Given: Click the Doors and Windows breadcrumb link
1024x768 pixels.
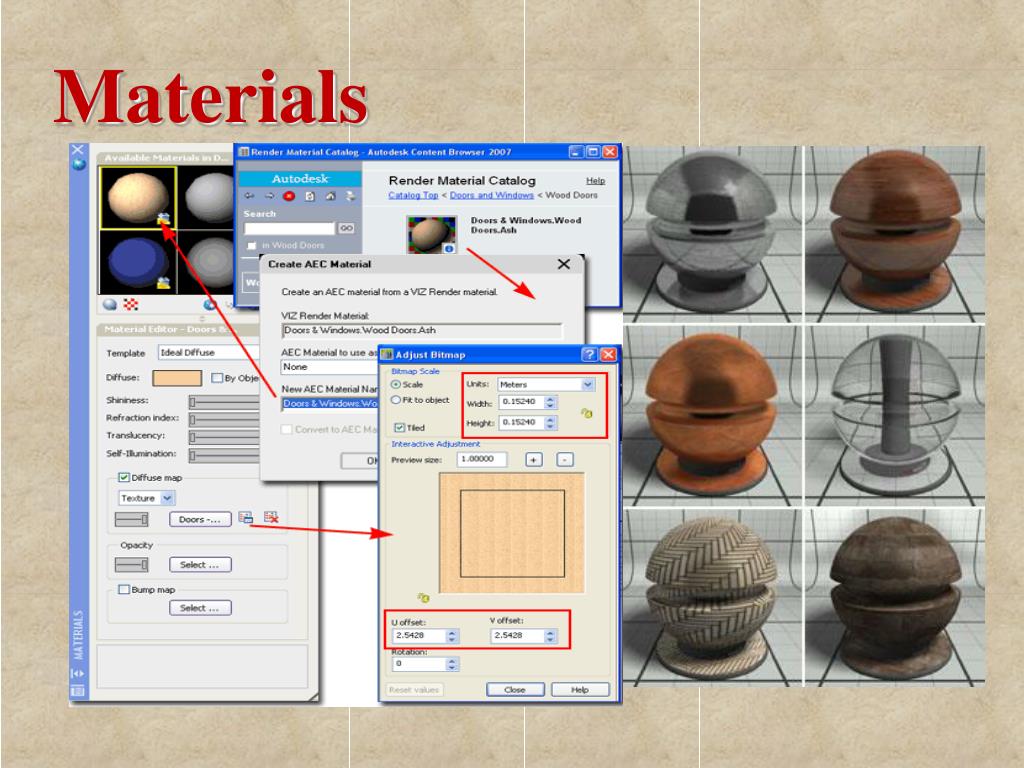Looking at the screenshot, I should [492, 195].
